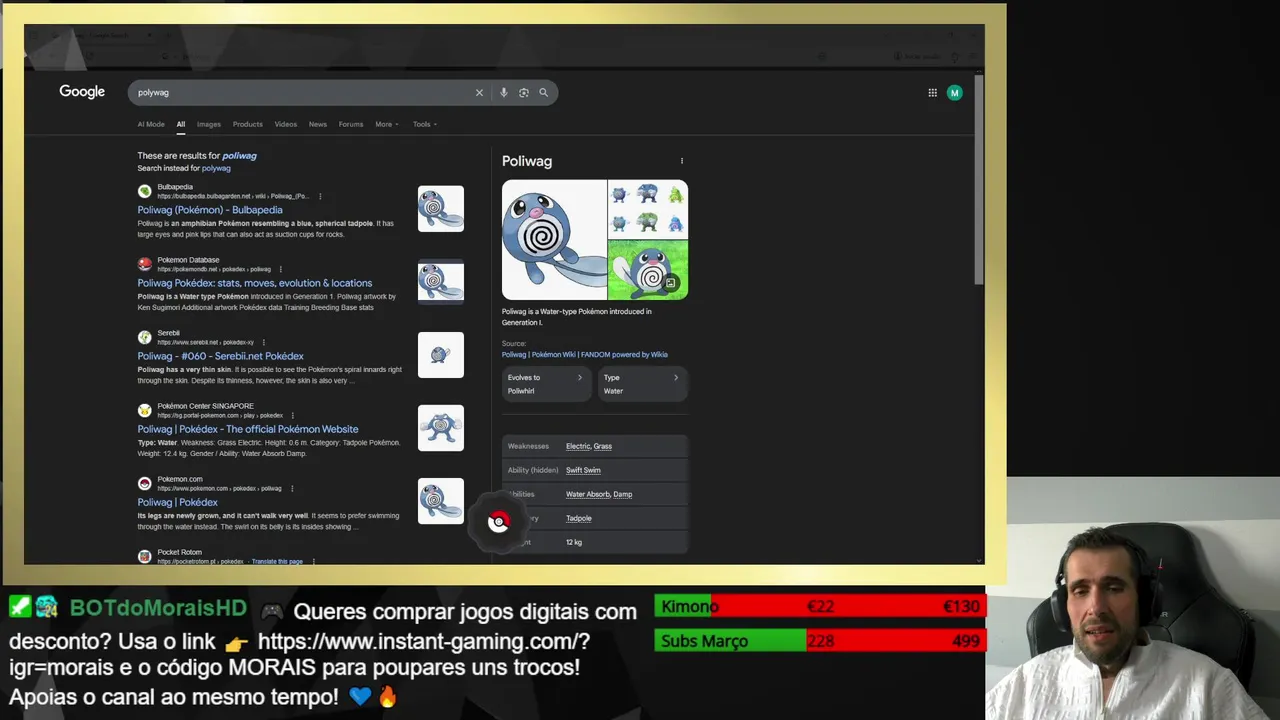
Task: Open the Poliwag sprites grid image
Action: tap(648, 209)
